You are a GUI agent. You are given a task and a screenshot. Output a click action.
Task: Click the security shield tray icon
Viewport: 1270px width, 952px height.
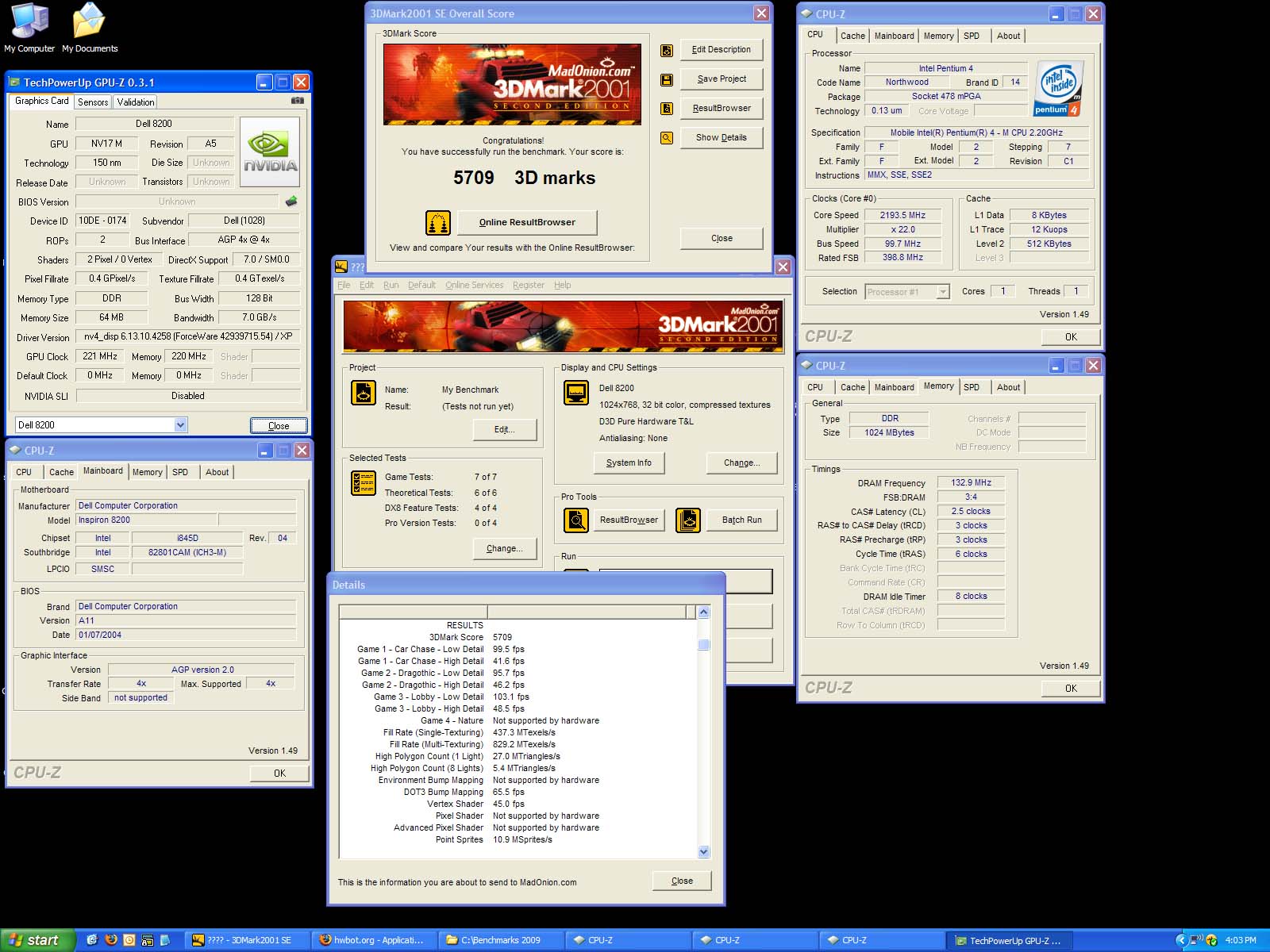1211,940
